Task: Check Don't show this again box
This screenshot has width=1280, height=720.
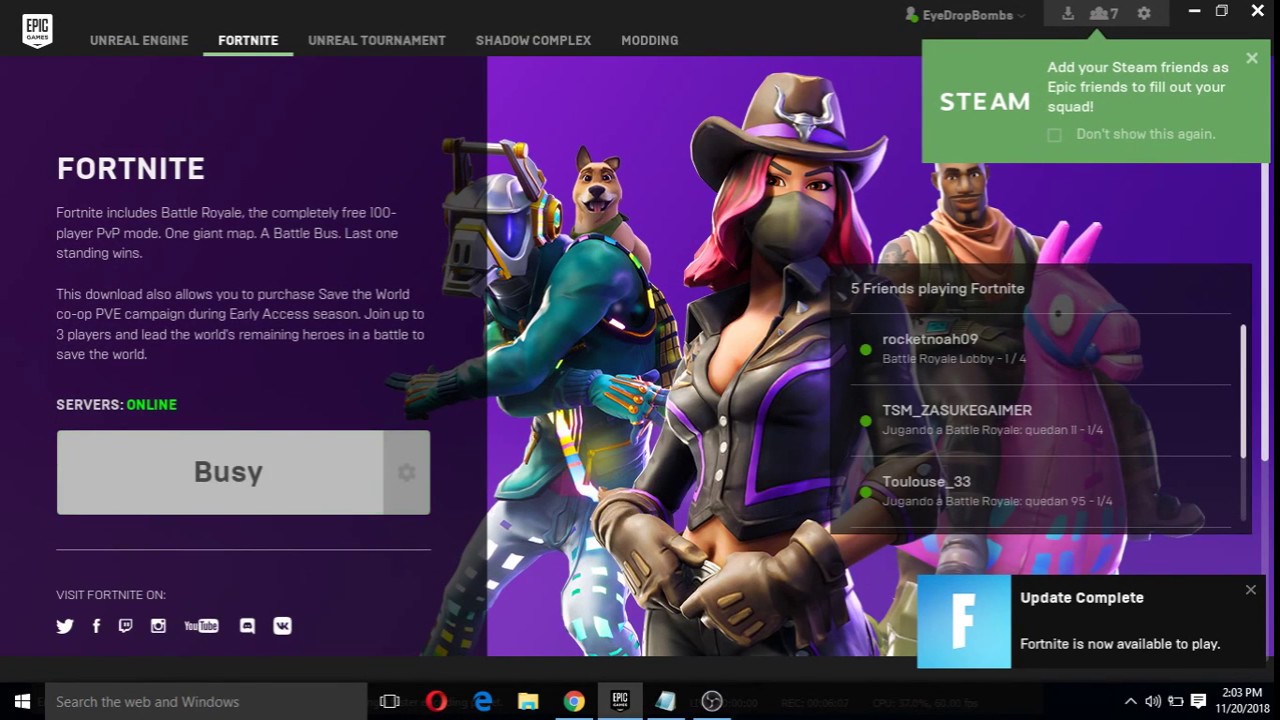Action: click(x=1054, y=135)
